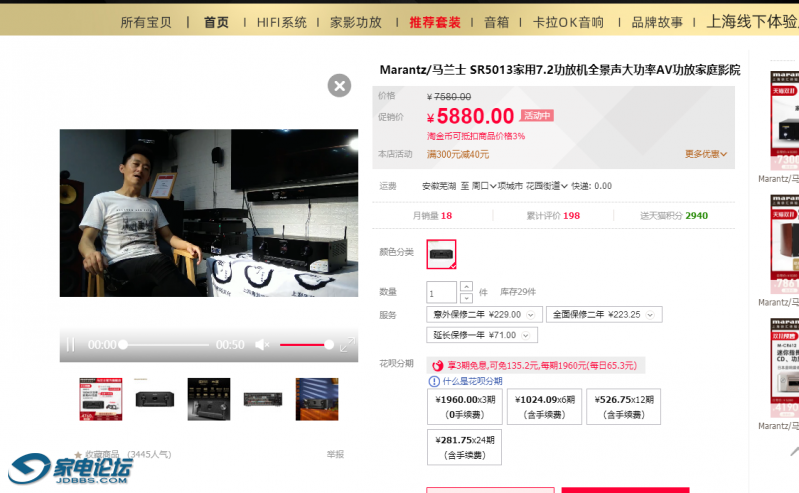Screen dimensions: 799x493
Task: Open 推荐套装 category
Action: coord(435,22)
